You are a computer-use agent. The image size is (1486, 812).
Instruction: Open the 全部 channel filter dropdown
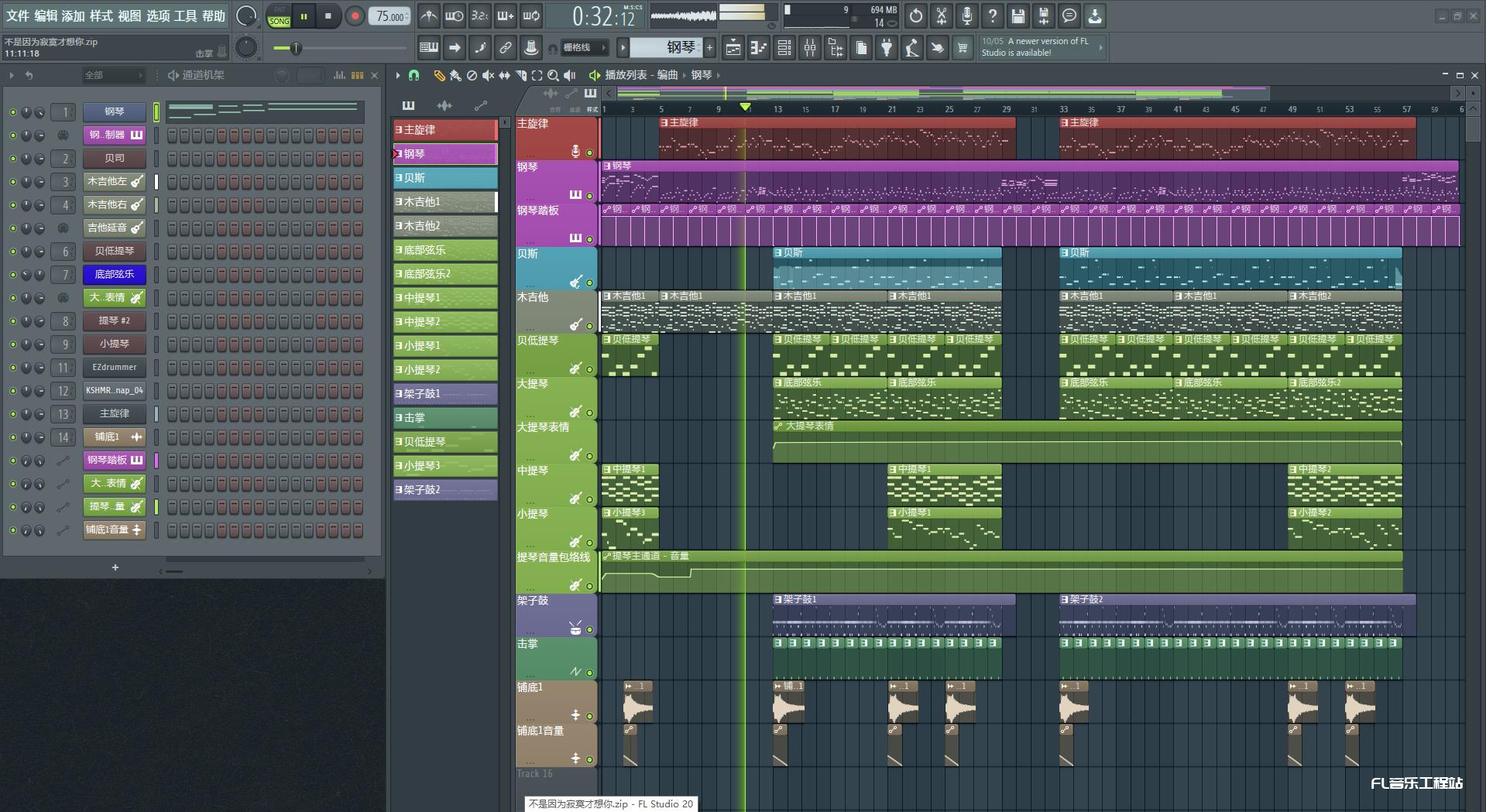[114, 75]
